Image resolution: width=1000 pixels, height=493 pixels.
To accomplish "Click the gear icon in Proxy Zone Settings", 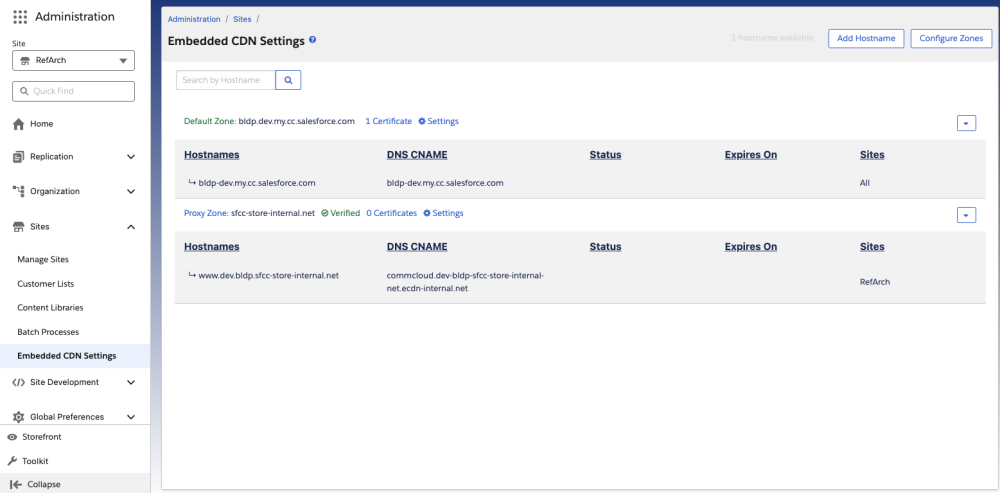I will click(x=427, y=213).
